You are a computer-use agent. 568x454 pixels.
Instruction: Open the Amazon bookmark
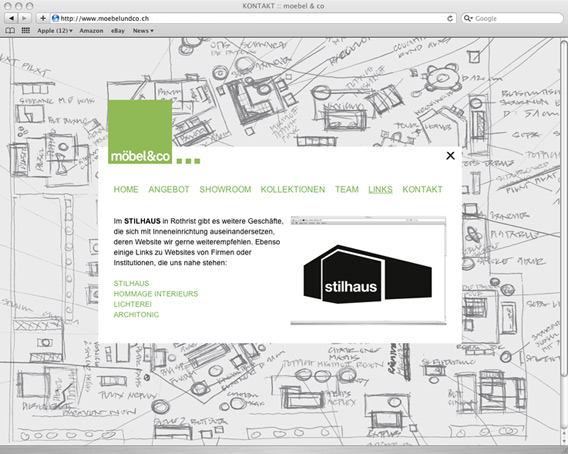(x=91, y=31)
